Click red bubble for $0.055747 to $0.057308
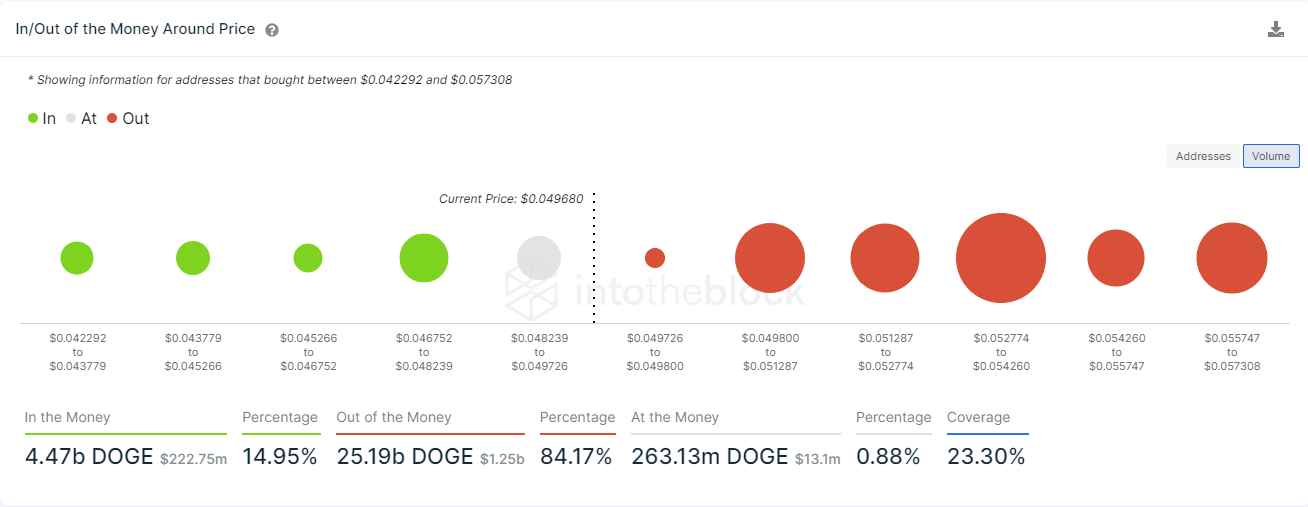Image resolution: width=1308 pixels, height=507 pixels. [1232, 258]
